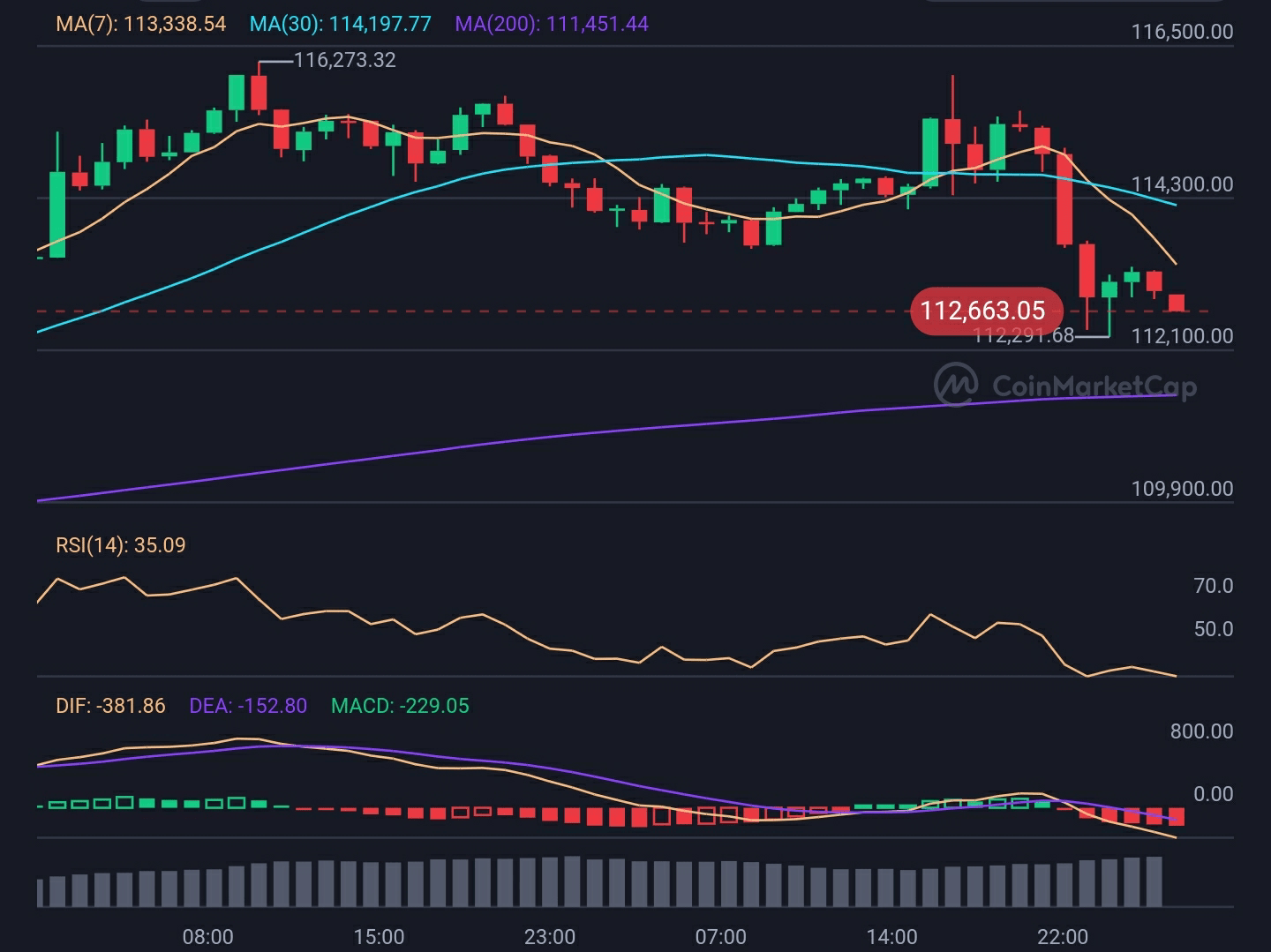Select the DIF: -381.86 readout
Viewport: 1271px width, 952px height.
pyautogui.click(x=110, y=706)
